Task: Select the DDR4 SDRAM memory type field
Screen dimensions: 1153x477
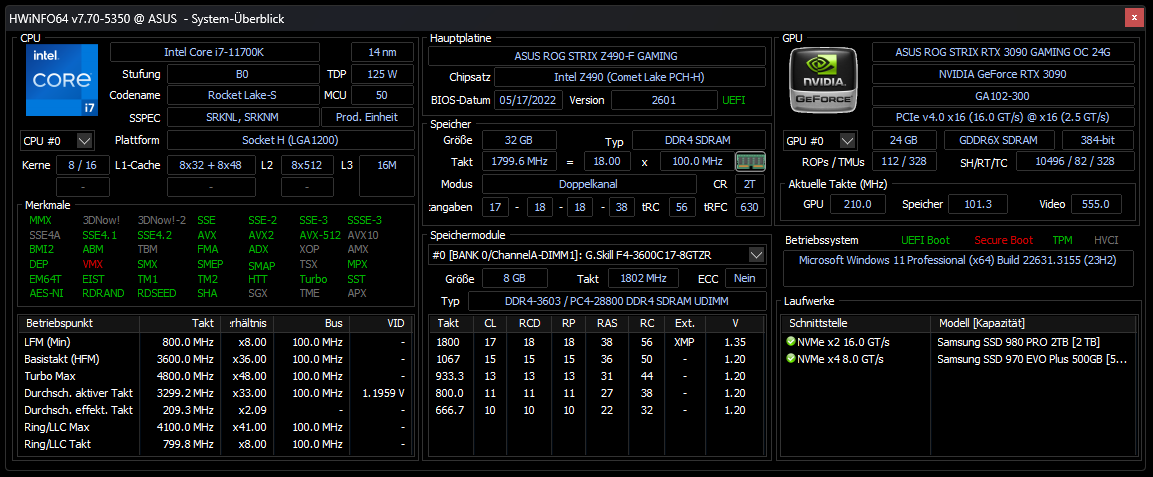Action: click(x=699, y=140)
